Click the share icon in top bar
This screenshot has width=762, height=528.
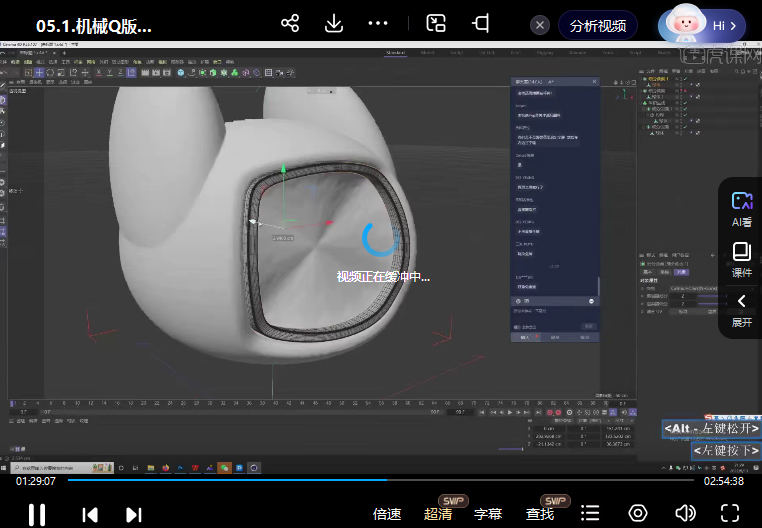(x=290, y=24)
